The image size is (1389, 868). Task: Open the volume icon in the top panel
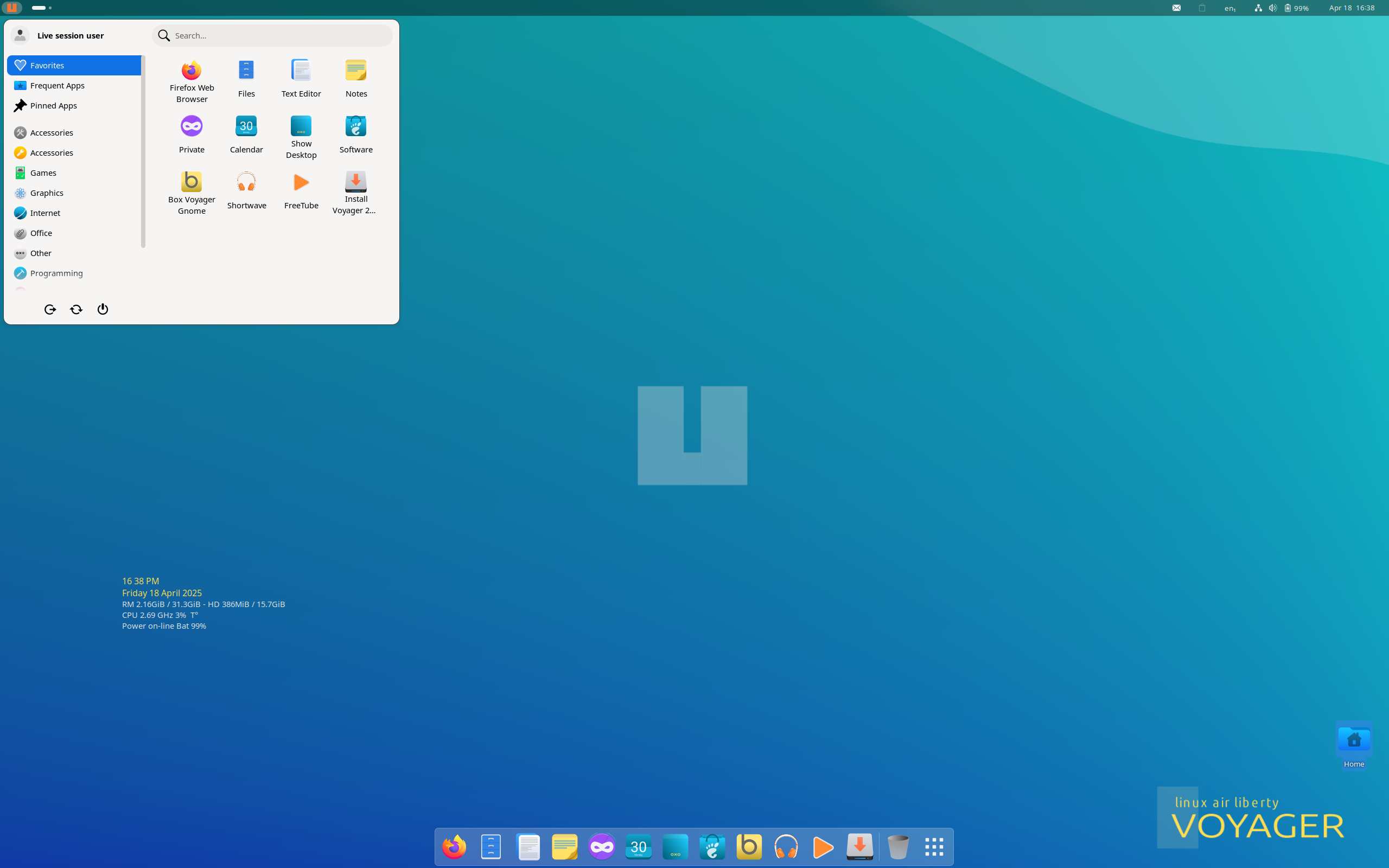pos(1272,8)
